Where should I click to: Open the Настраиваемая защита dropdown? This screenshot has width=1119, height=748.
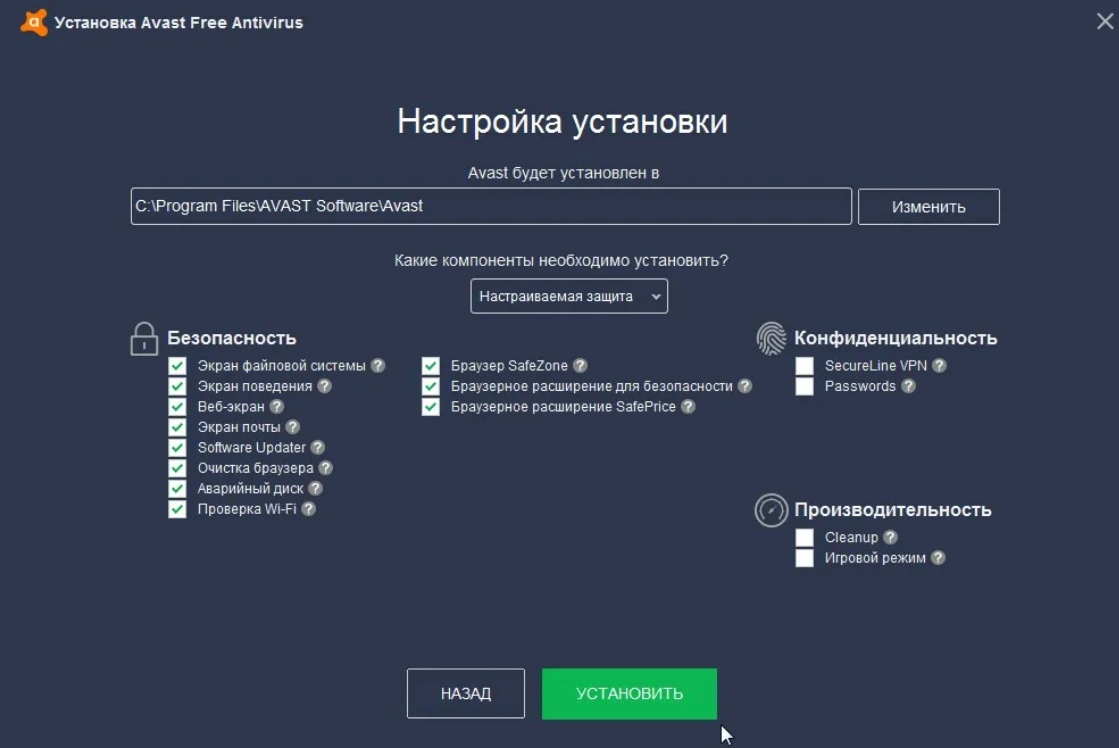click(569, 296)
